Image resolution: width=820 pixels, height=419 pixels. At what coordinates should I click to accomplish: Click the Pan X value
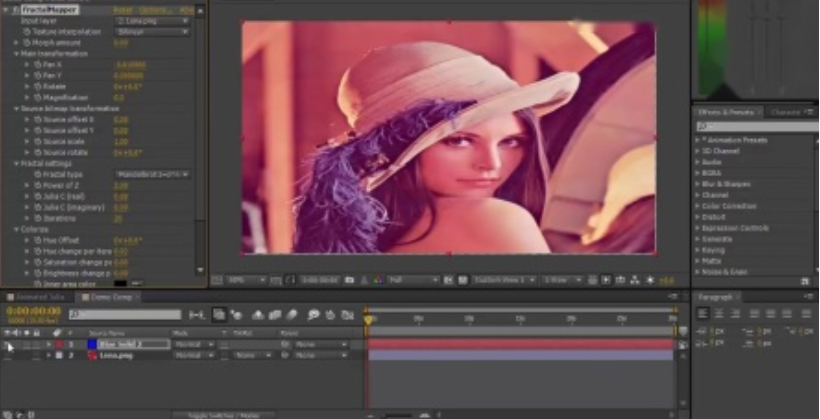[130, 64]
